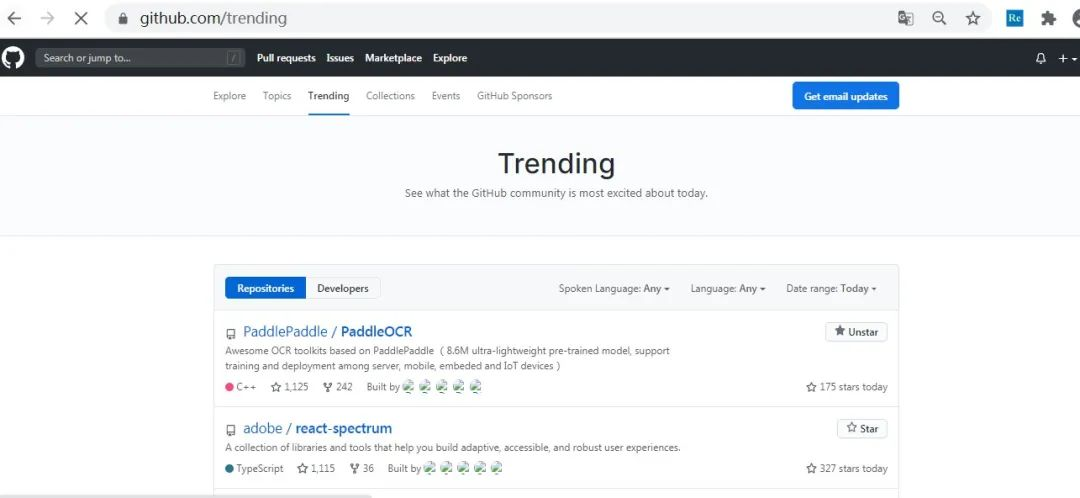Click the TypeScript language color dot
This screenshot has width=1080, height=498.
(229, 468)
